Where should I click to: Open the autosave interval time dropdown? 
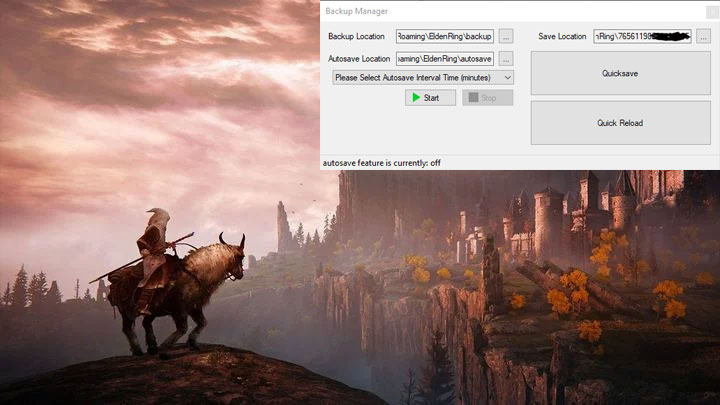tap(423, 78)
